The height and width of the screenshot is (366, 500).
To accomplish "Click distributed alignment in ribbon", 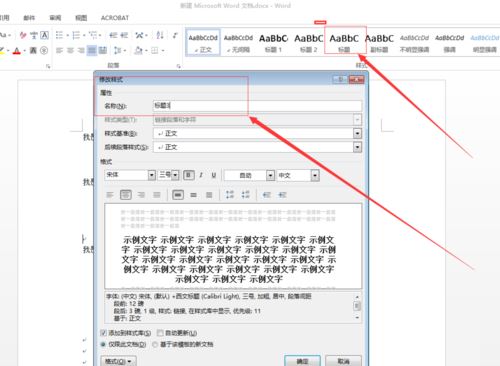I will 103,50.
